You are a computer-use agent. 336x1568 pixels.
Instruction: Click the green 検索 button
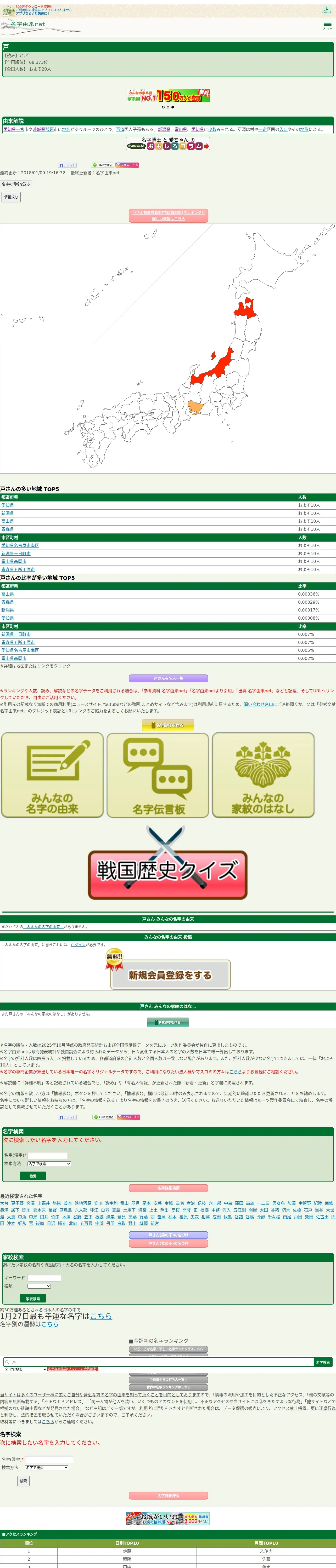click(x=33, y=1176)
